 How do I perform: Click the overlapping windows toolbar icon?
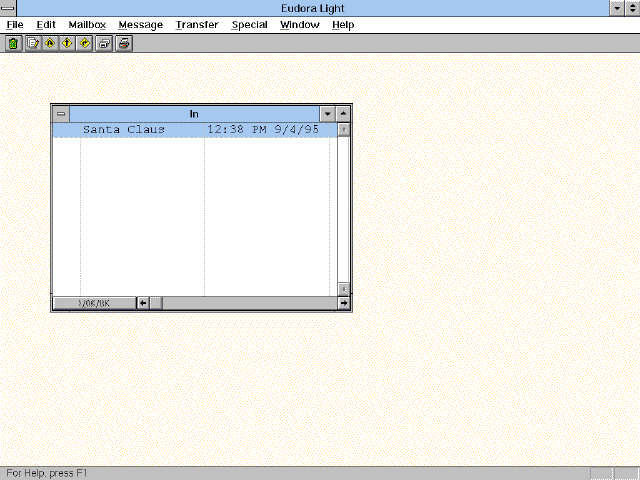[104, 43]
